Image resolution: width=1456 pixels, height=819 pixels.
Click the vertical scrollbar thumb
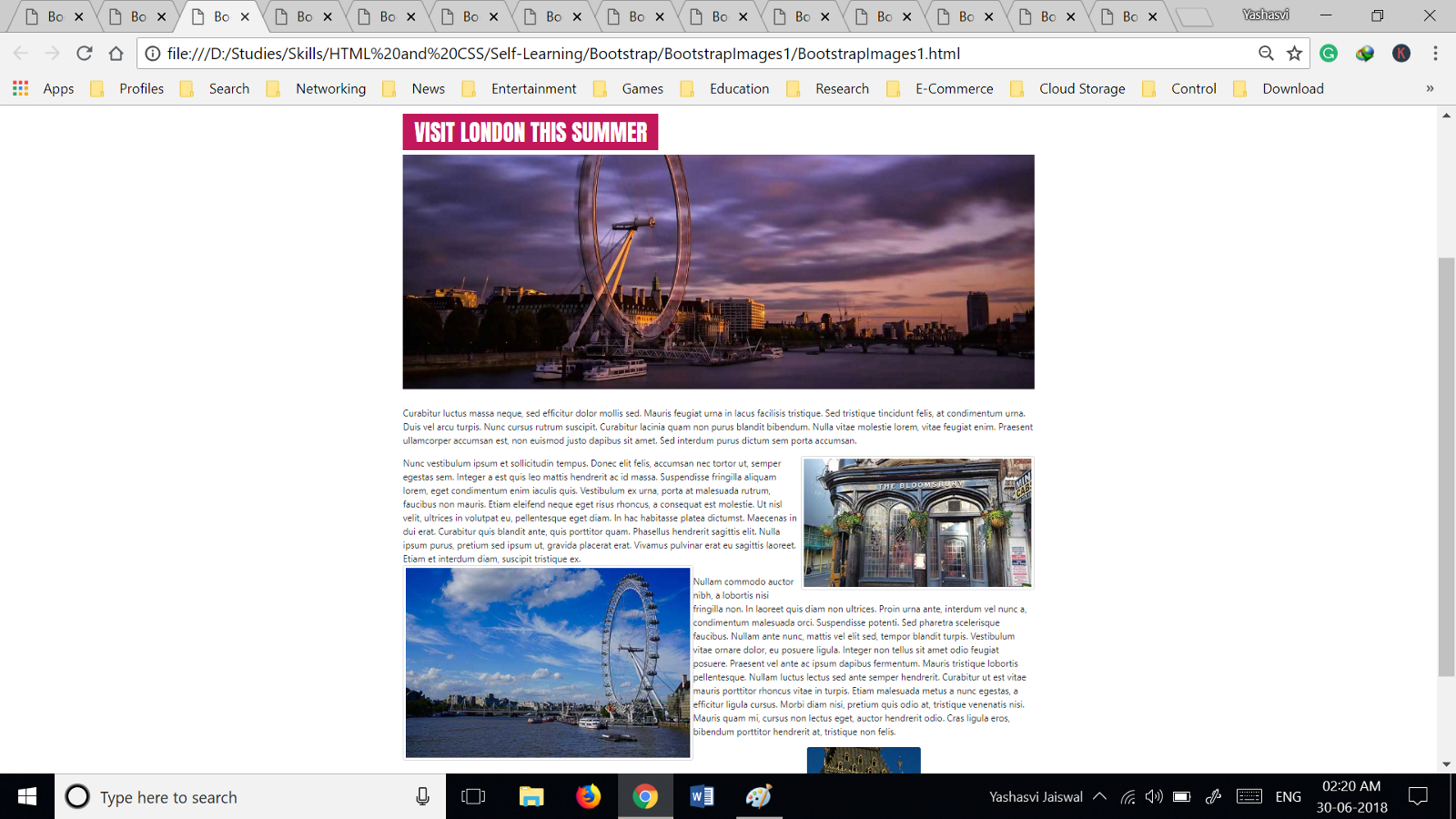pyautogui.click(x=1446, y=467)
